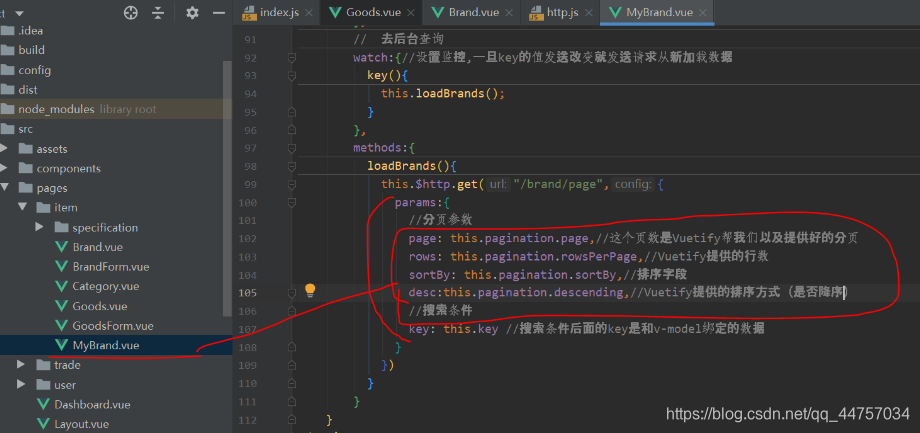The image size is (920, 433).
Task: Open Dashboard.vue in project tree
Action: coord(92,404)
